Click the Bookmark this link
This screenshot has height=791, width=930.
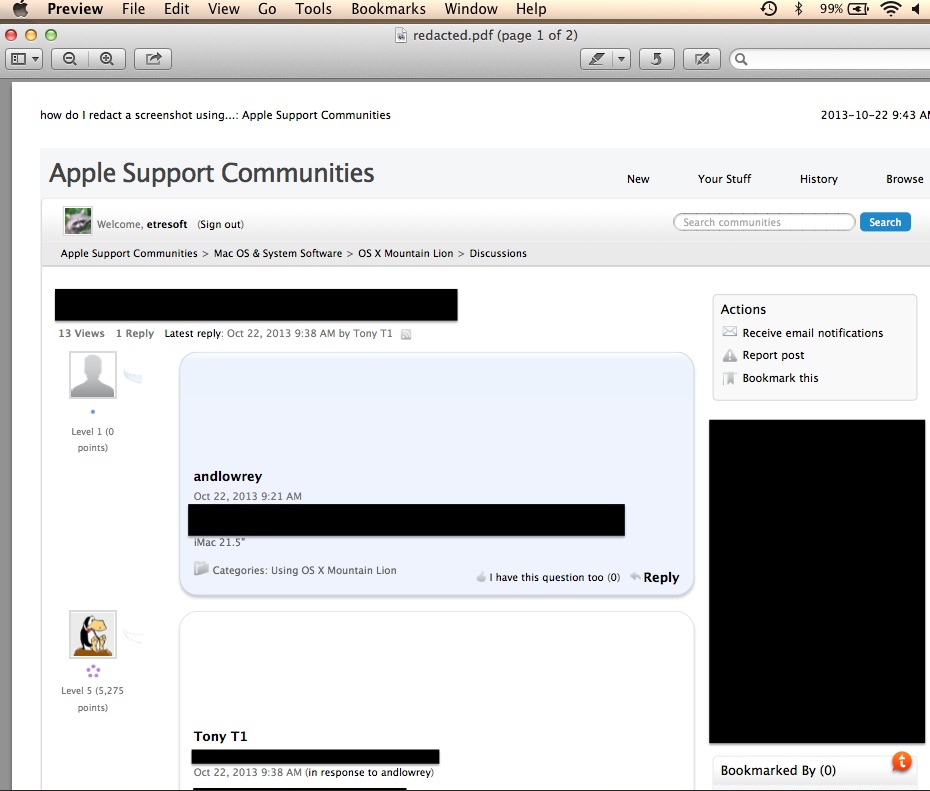(x=780, y=378)
